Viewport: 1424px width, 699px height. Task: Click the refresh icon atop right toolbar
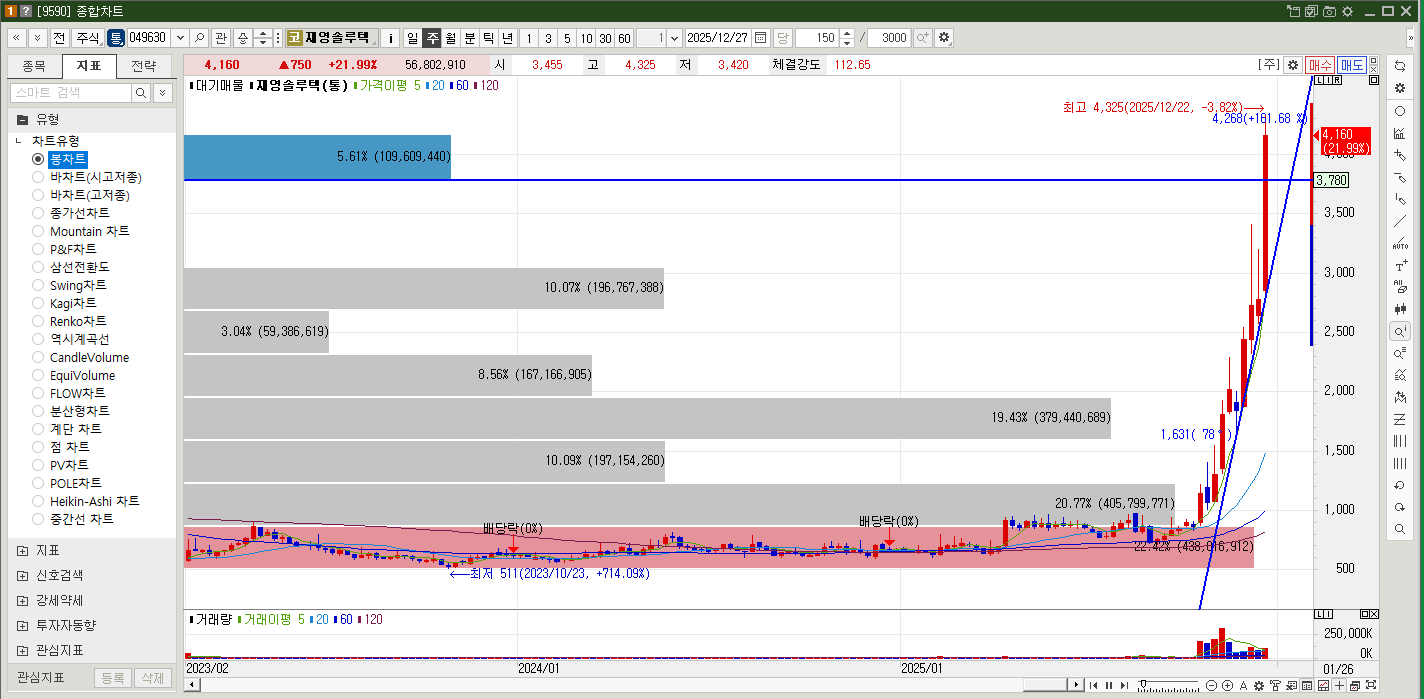coord(1400,66)
